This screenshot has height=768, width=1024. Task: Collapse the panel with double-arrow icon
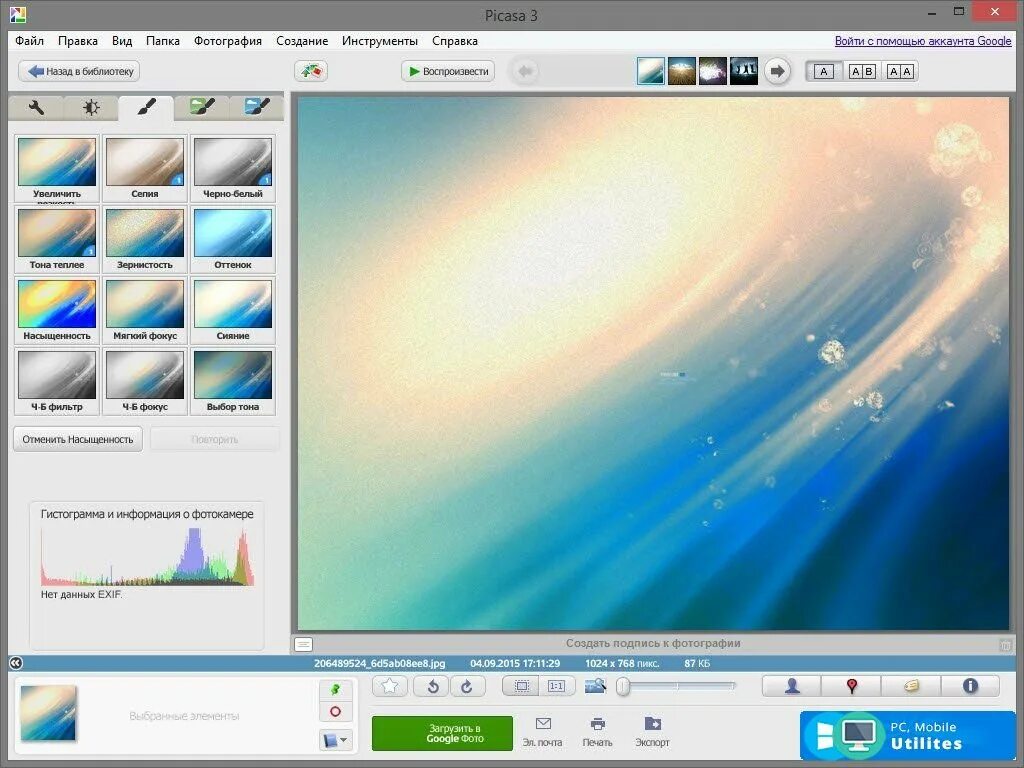[x=16, y=663]
